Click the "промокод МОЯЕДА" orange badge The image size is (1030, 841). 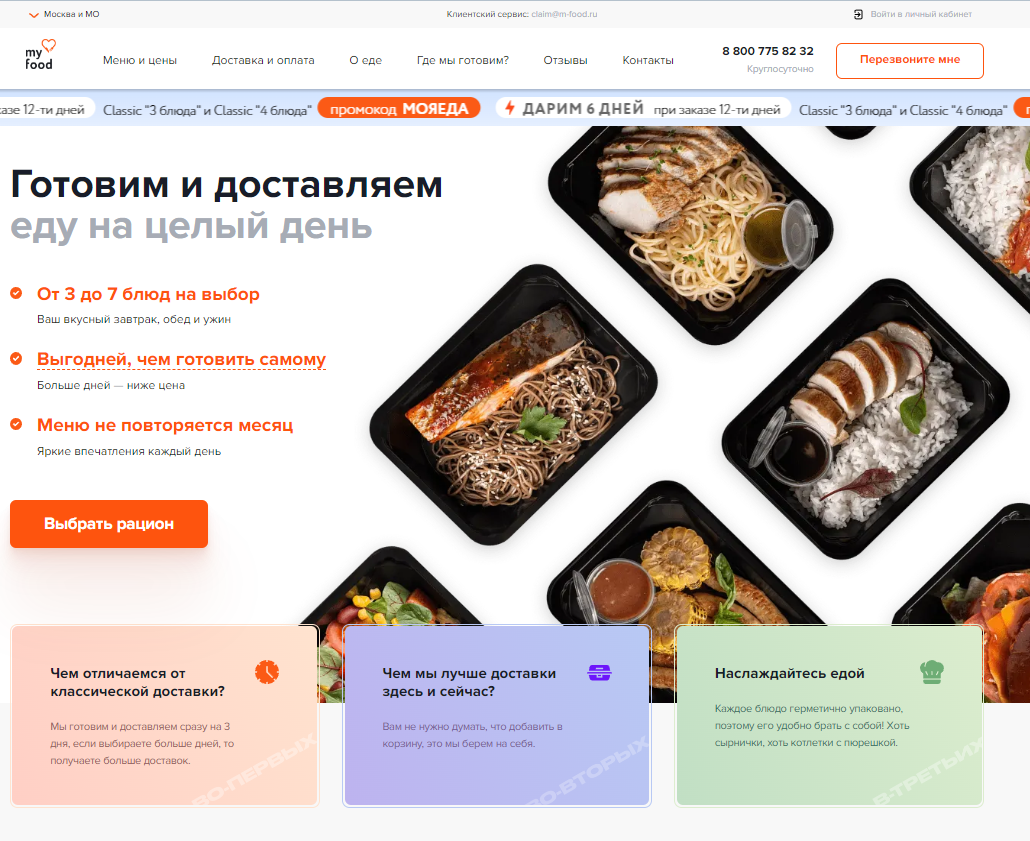pos(399,108)
